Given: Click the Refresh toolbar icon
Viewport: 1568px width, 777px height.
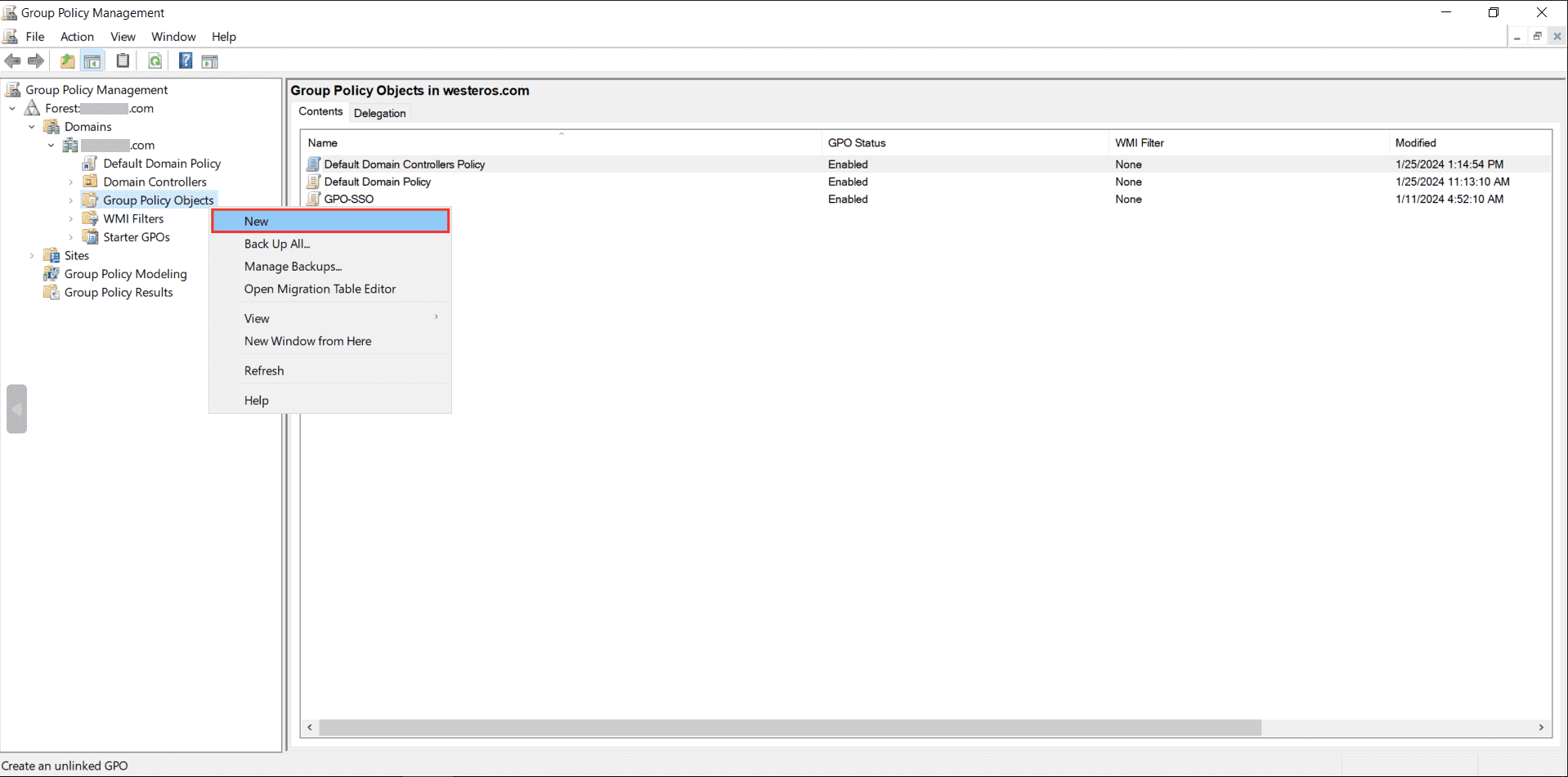Looking at the screenshot, I should 155,61.
